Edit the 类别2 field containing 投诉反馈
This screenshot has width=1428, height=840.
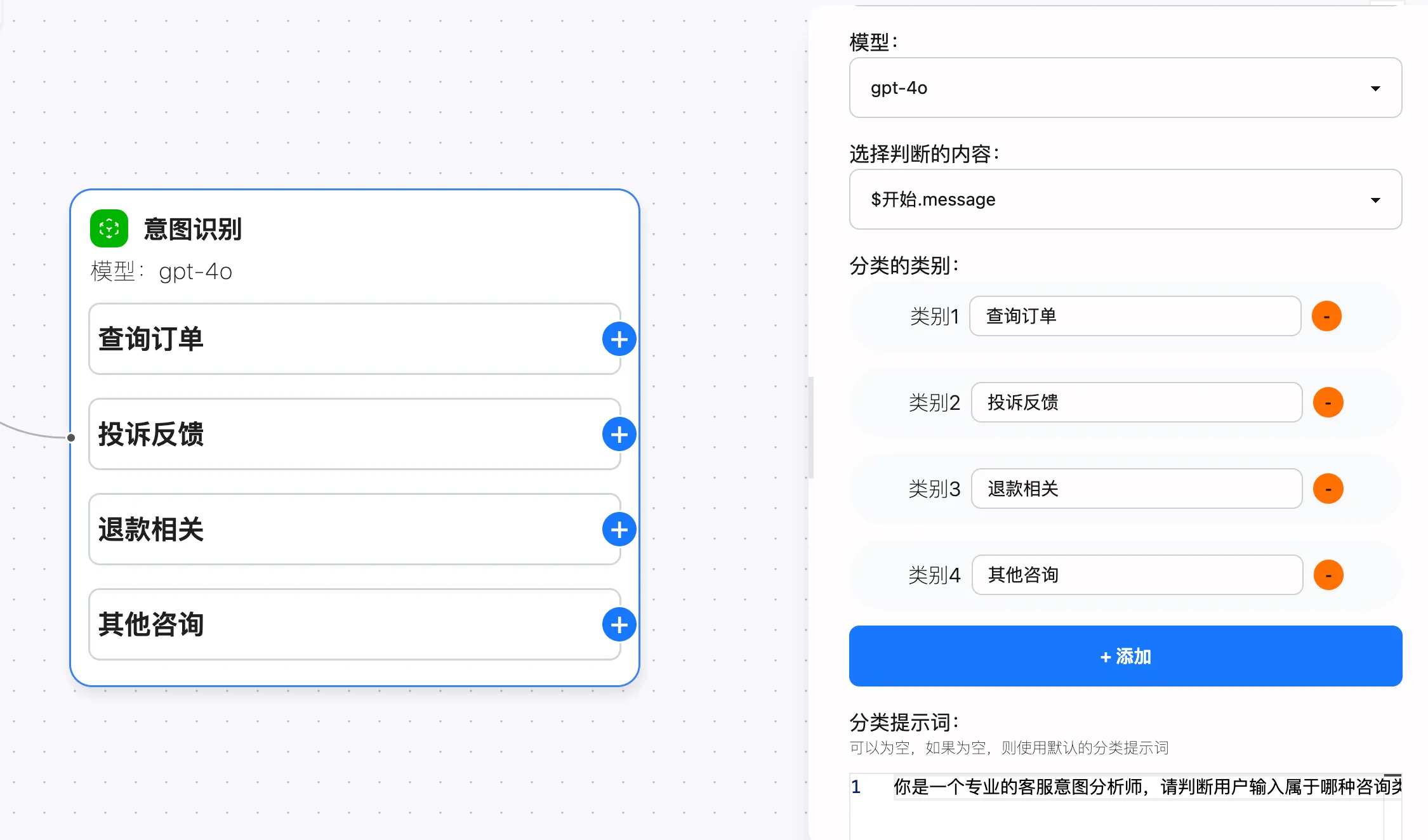(1137, 402)
